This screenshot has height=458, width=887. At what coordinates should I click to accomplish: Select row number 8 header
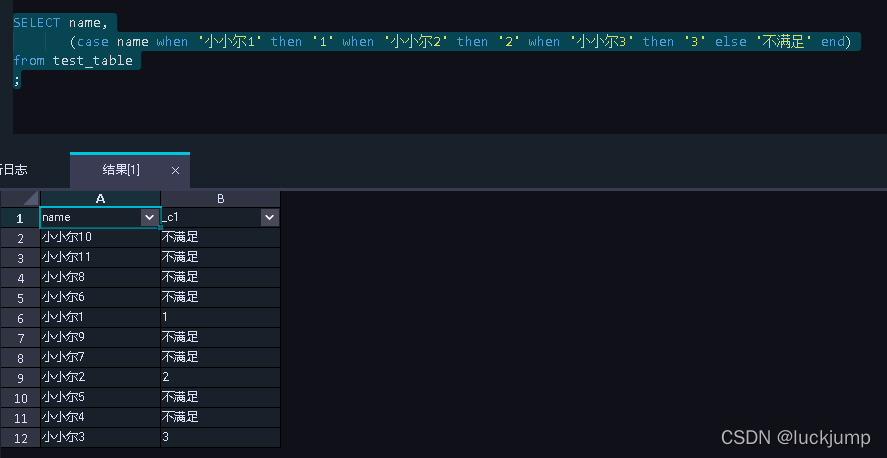tap(20, 358)
